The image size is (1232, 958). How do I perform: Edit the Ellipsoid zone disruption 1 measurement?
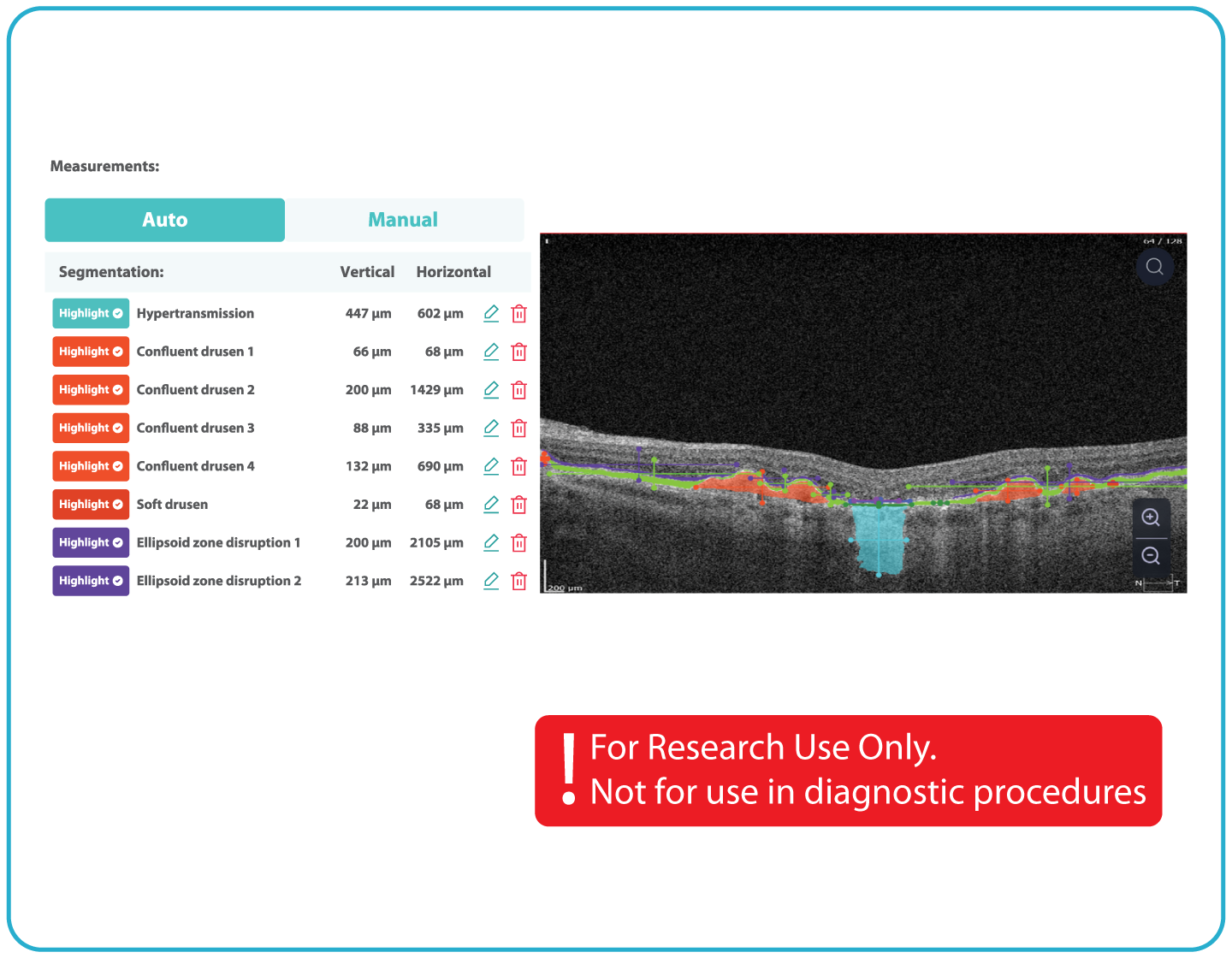click(491, 542)
